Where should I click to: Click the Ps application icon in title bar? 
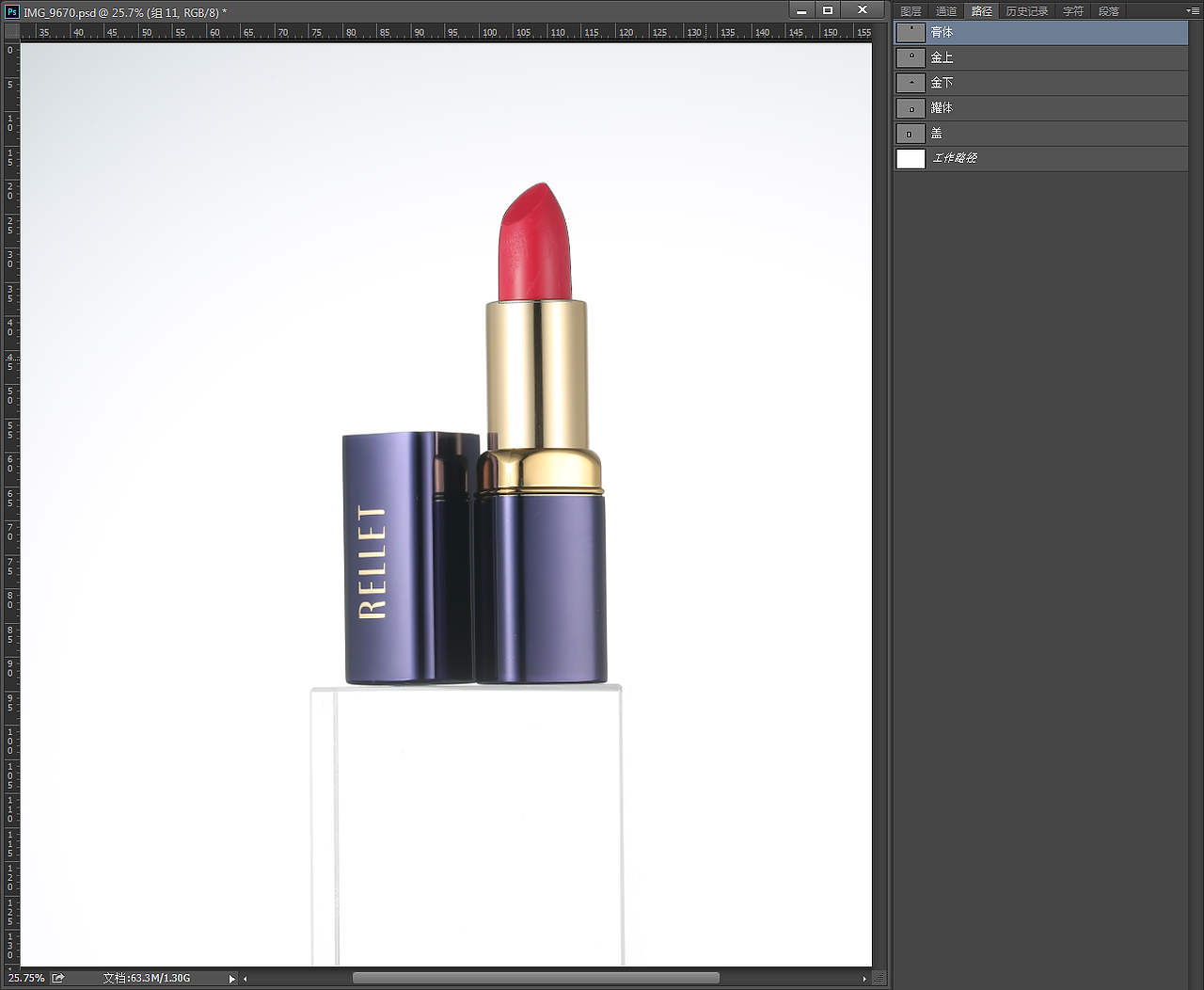[x=12, y=12]
